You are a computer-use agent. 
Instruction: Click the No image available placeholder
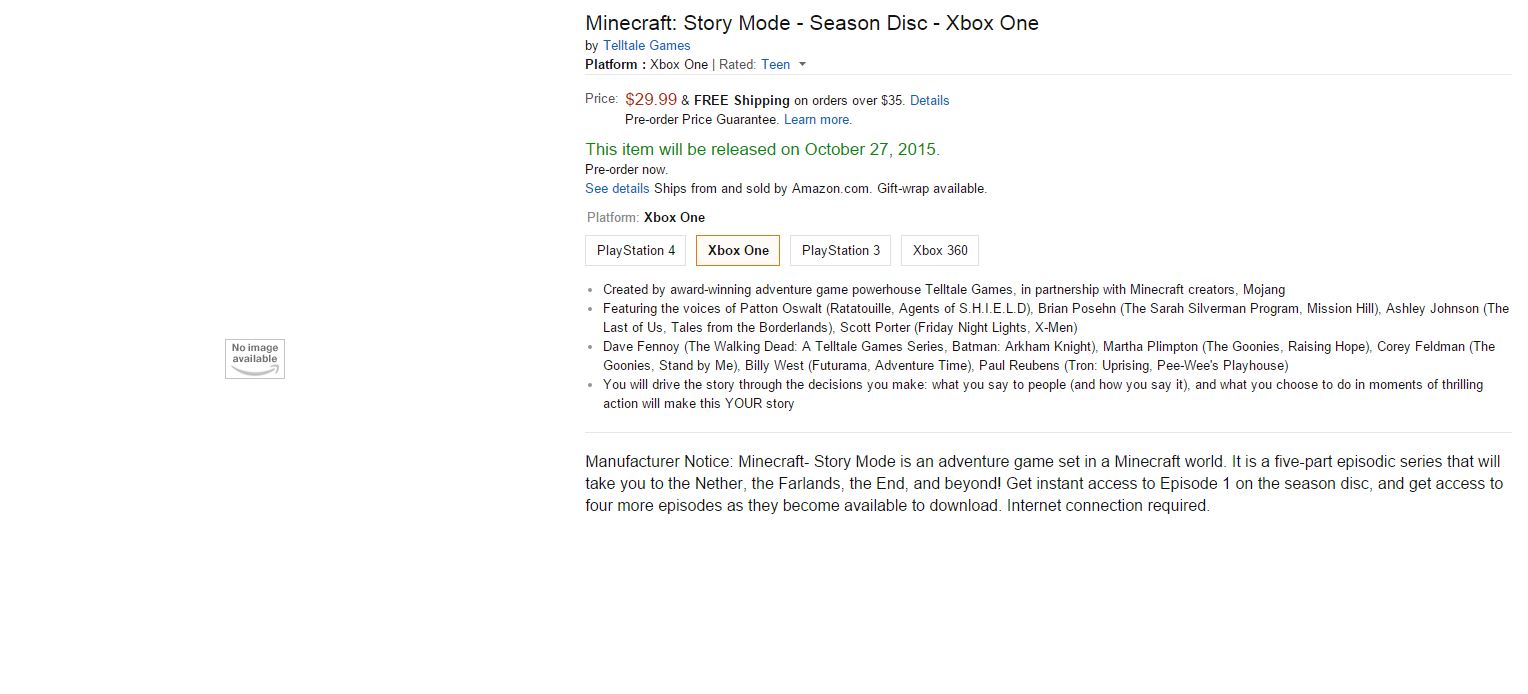[x=255, y=359]
